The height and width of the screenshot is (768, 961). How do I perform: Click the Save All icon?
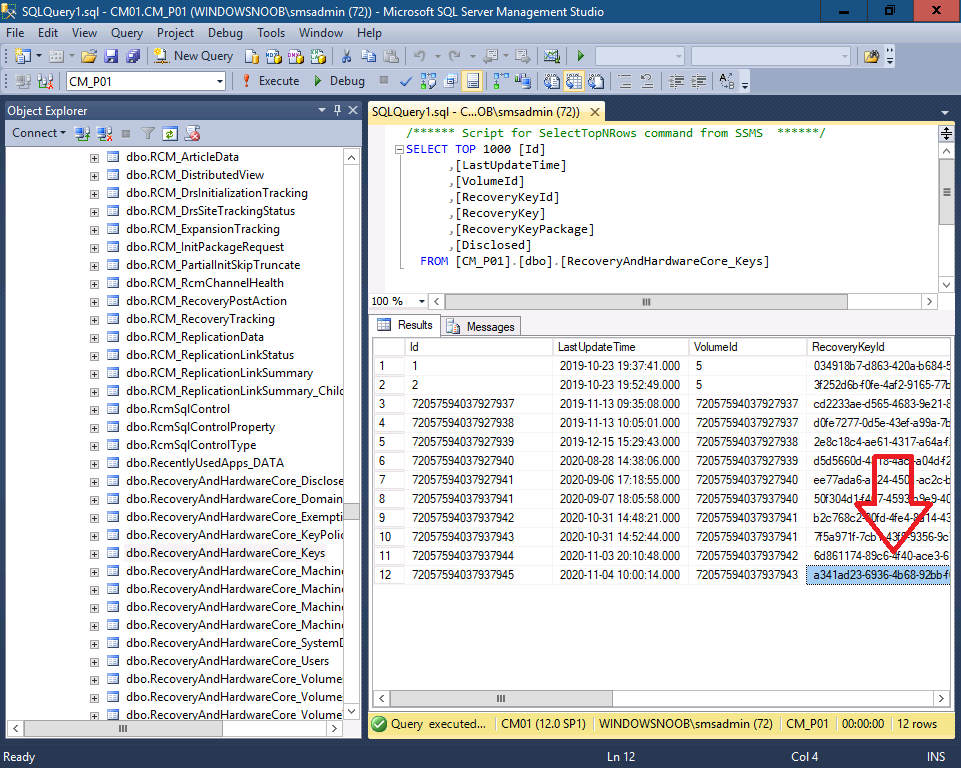tap(133, 56)
